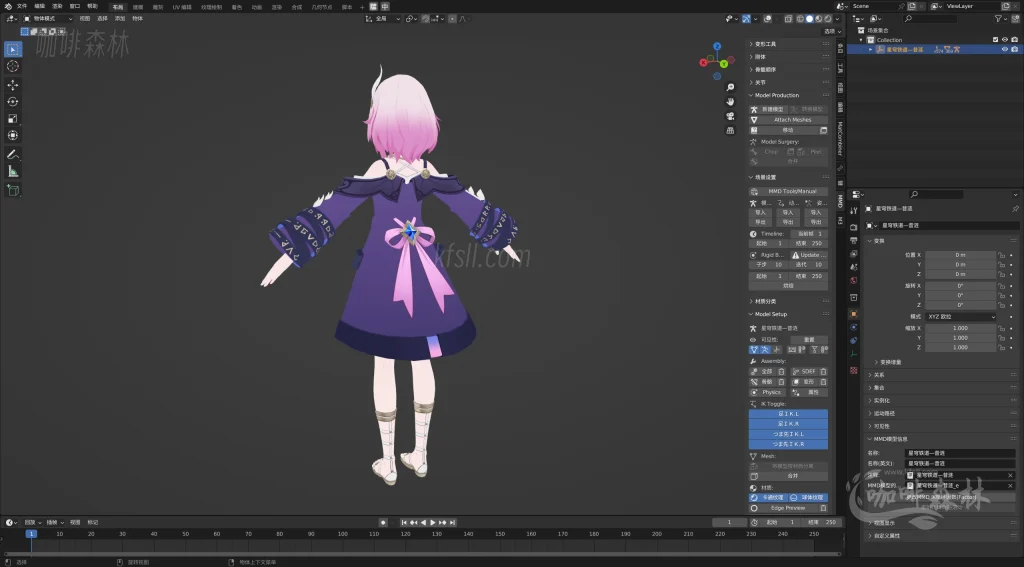Click the timeline current frame number field
1024x567 pixels.
(729, 523)
